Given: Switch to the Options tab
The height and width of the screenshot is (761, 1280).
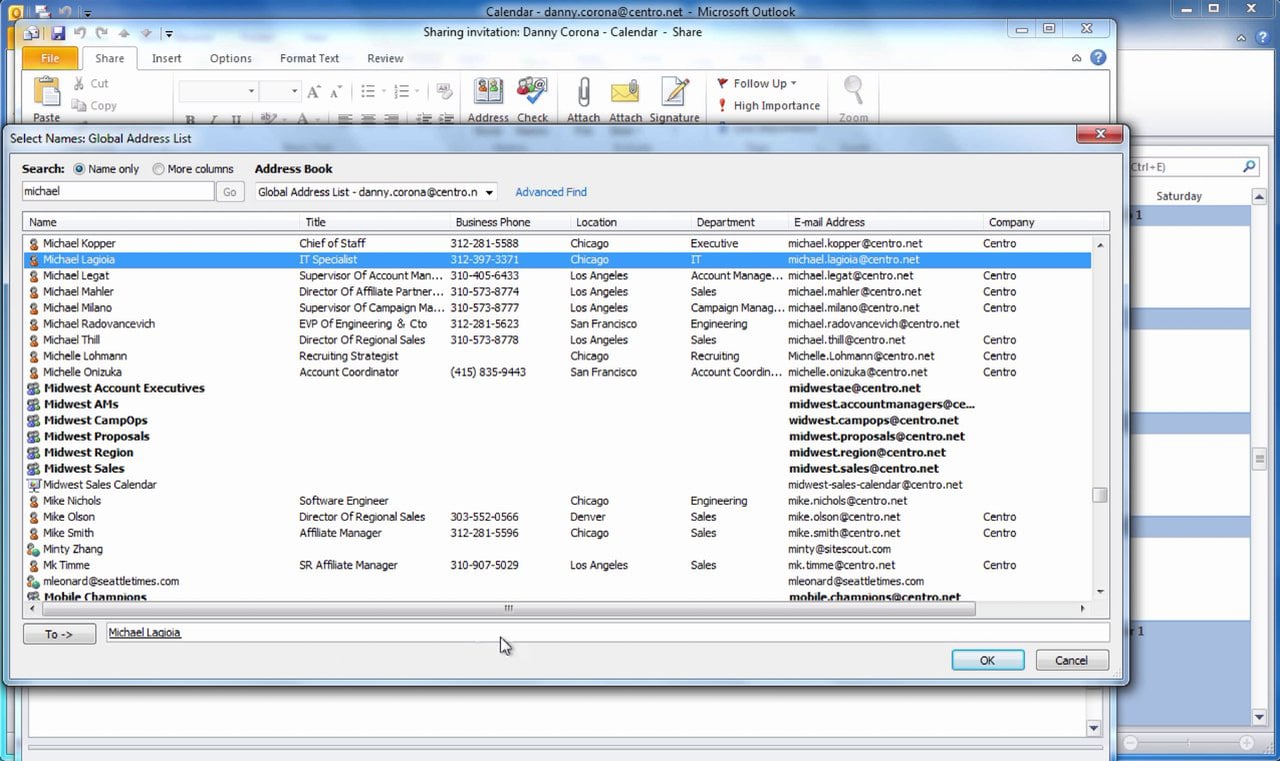Looking at the screenshot, I should click(x=231, y=58).
